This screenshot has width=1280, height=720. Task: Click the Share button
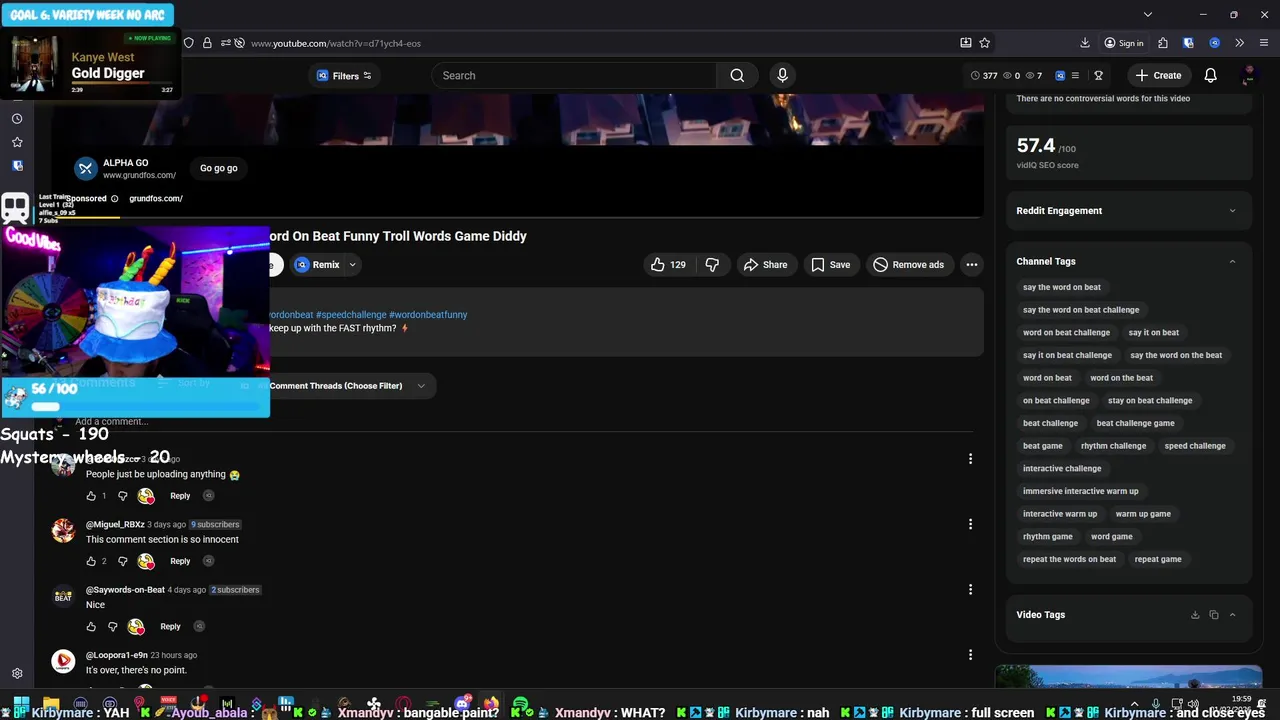765,265
